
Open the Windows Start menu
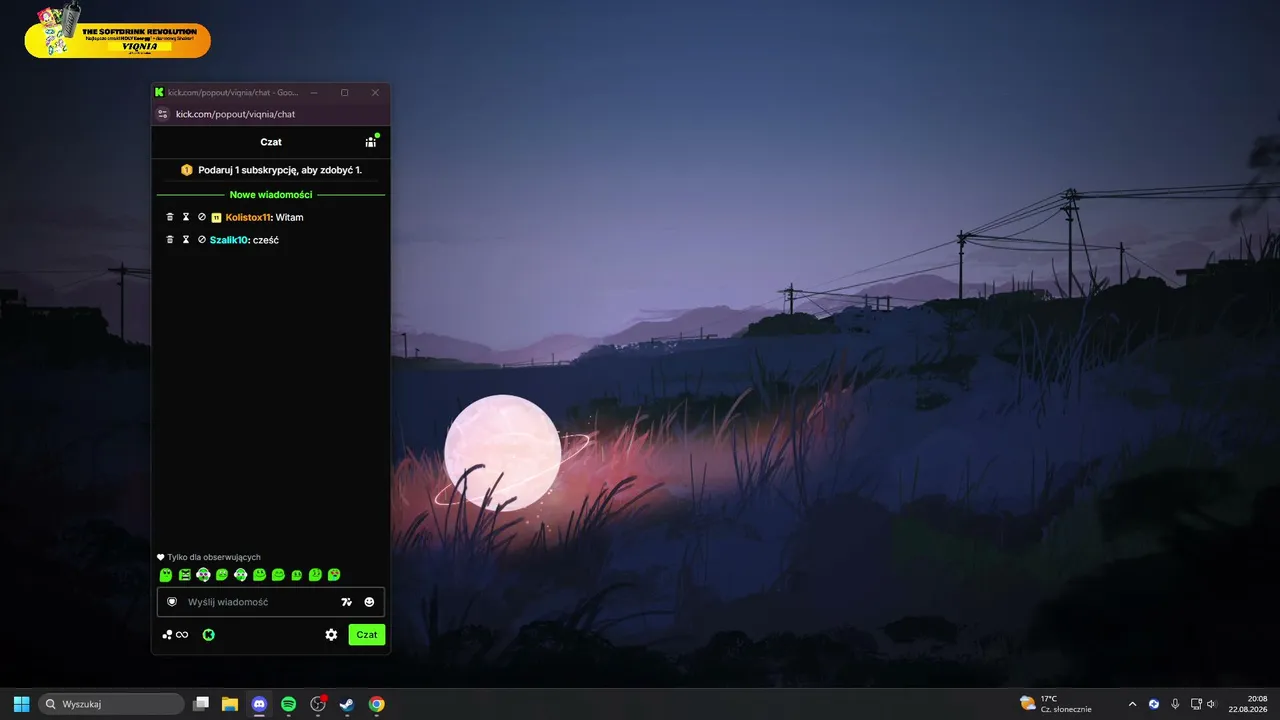pyautogui.click(x=21, y=704)
